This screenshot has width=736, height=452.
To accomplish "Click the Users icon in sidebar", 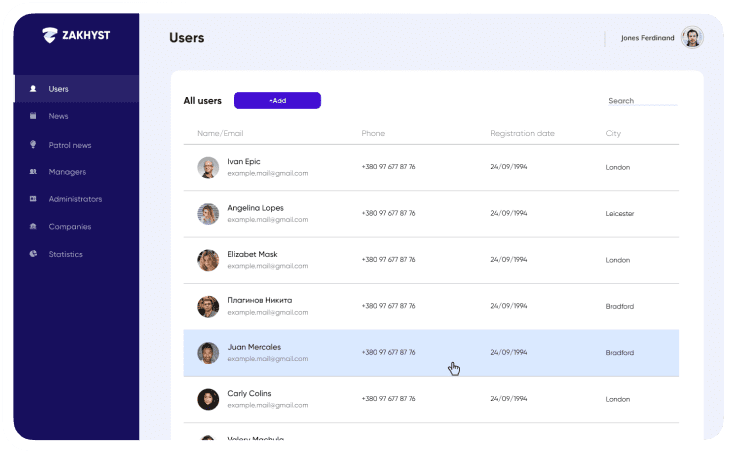I will pos(33,89).
